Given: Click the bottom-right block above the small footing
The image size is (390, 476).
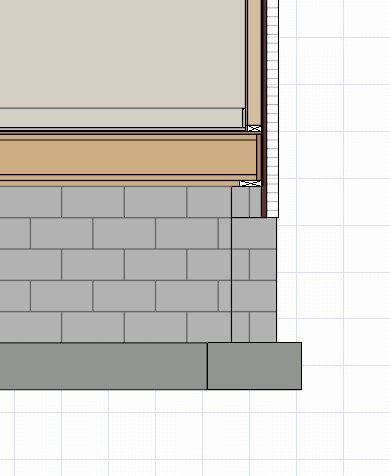Looking at the screenshot, I should point(263,327).
